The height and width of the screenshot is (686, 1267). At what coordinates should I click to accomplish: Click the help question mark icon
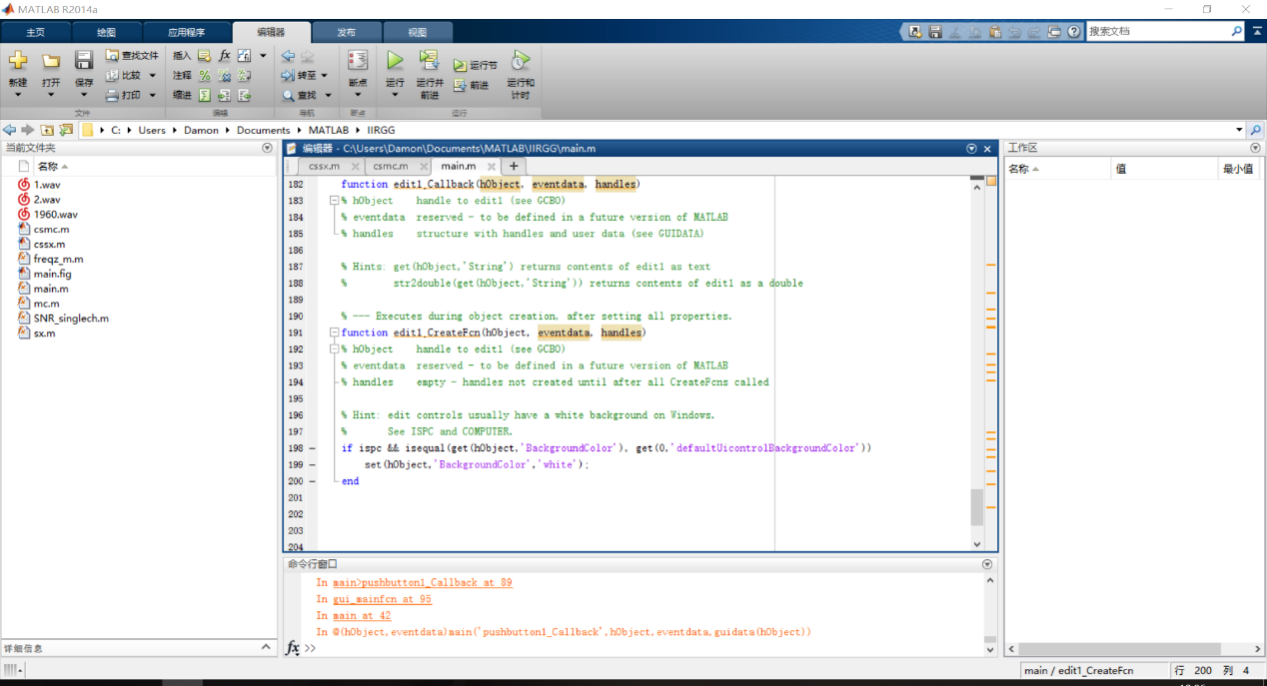tap(1074, 32)
